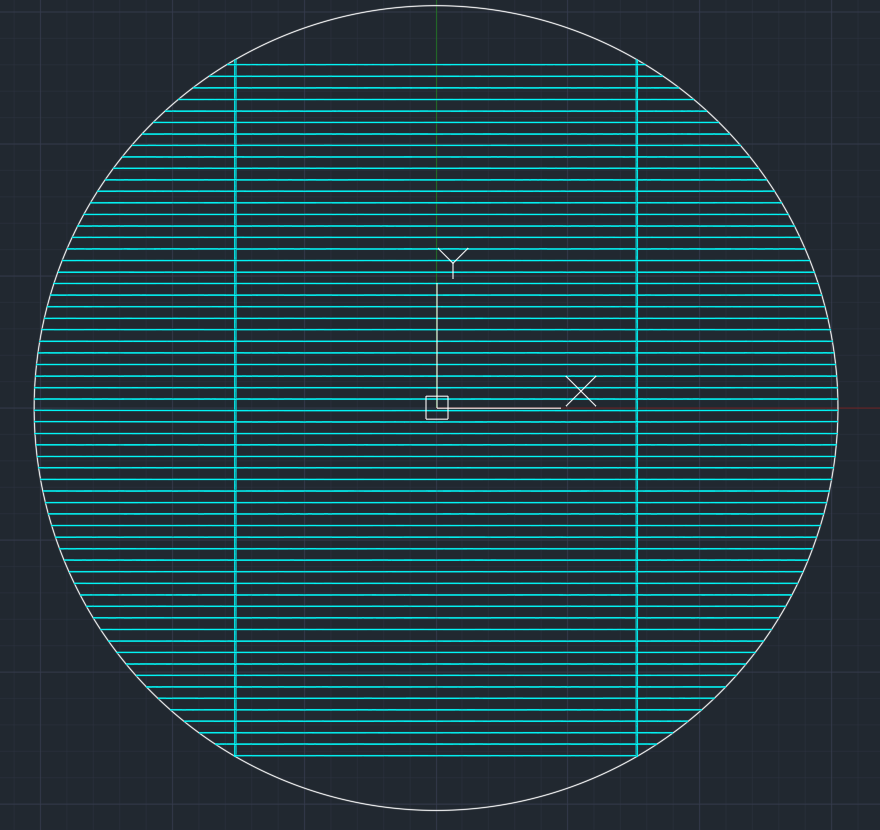880x830 pixels.
Task: Click the UCS origin square marker
Action: [x=437, y=407]
